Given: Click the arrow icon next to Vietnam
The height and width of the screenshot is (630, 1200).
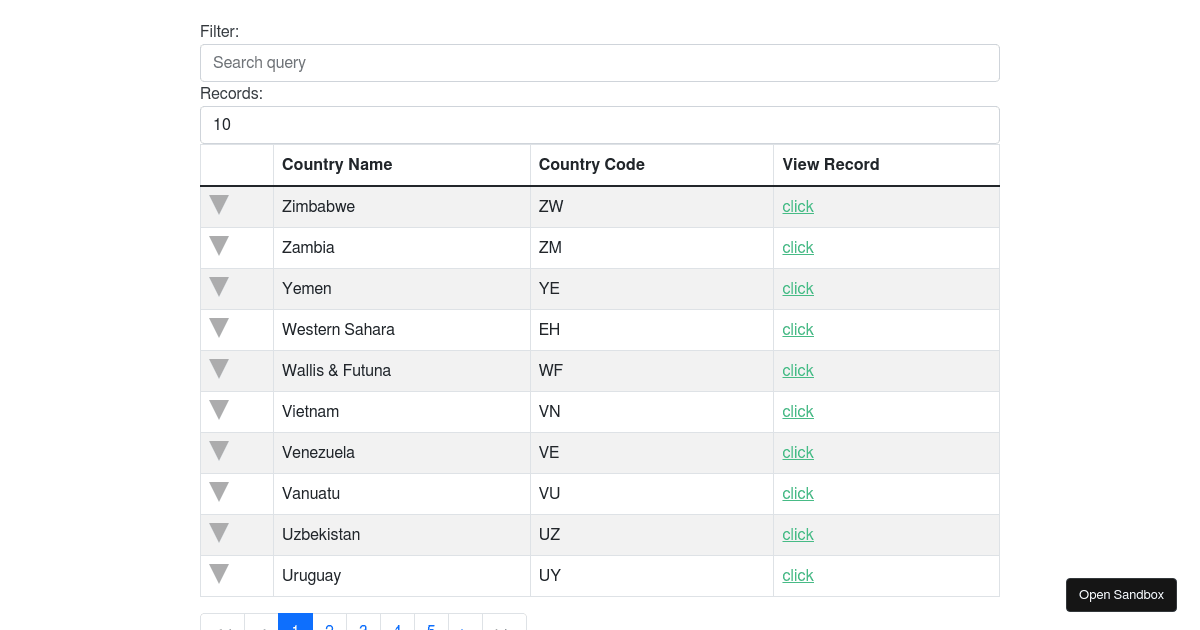Looking at the screenshot, I should tap(219, 410).
